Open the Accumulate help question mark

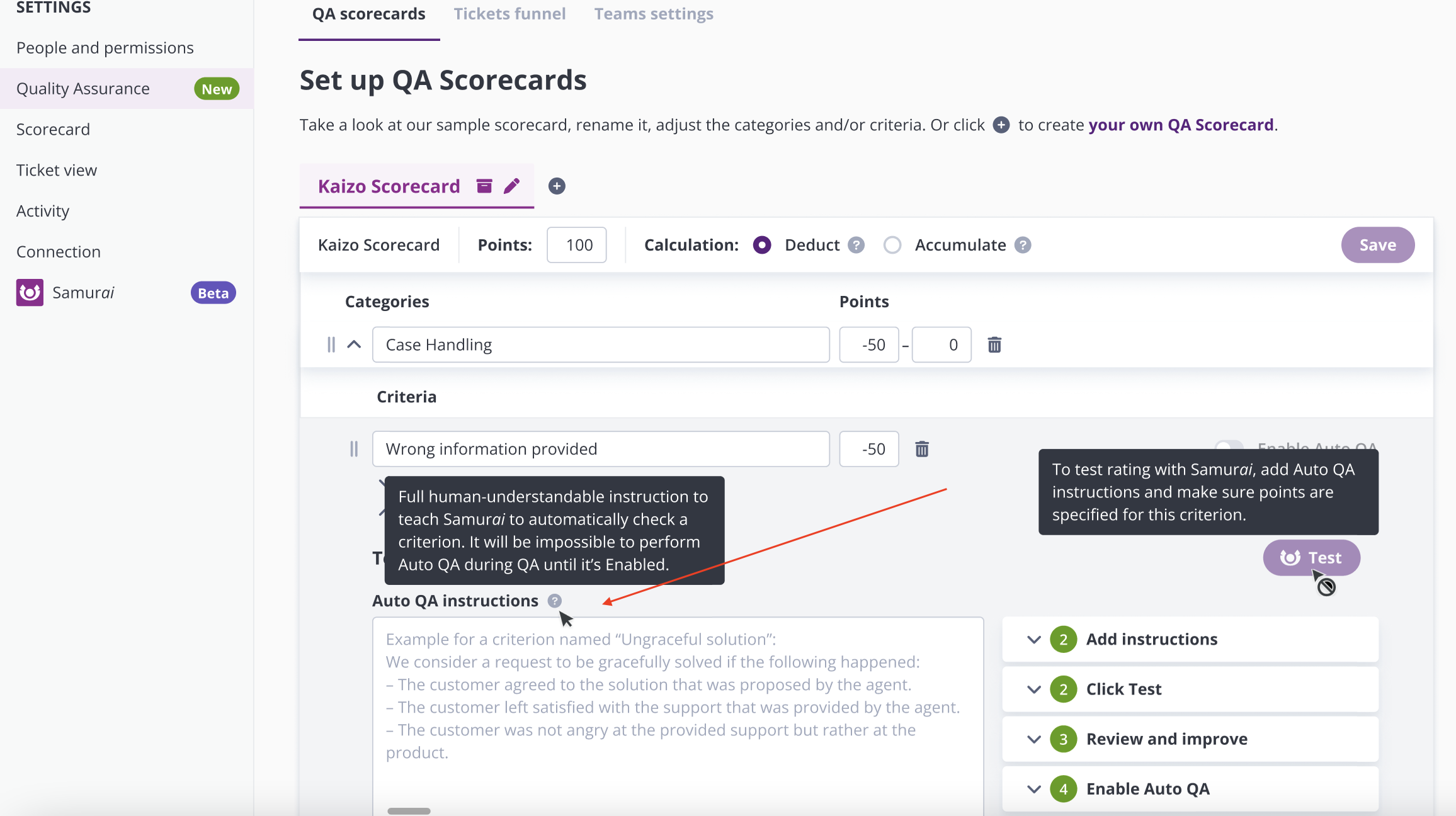pos(1023,245)
